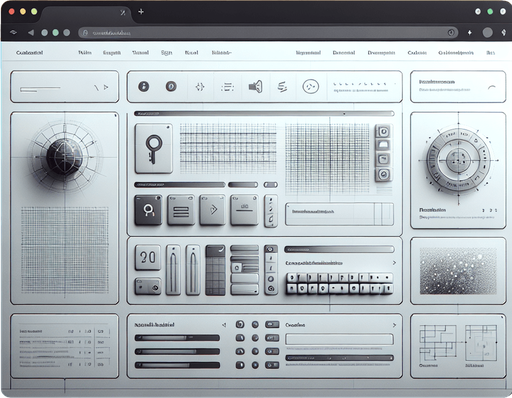Select the hamburger lines square button

coord(181,210)
